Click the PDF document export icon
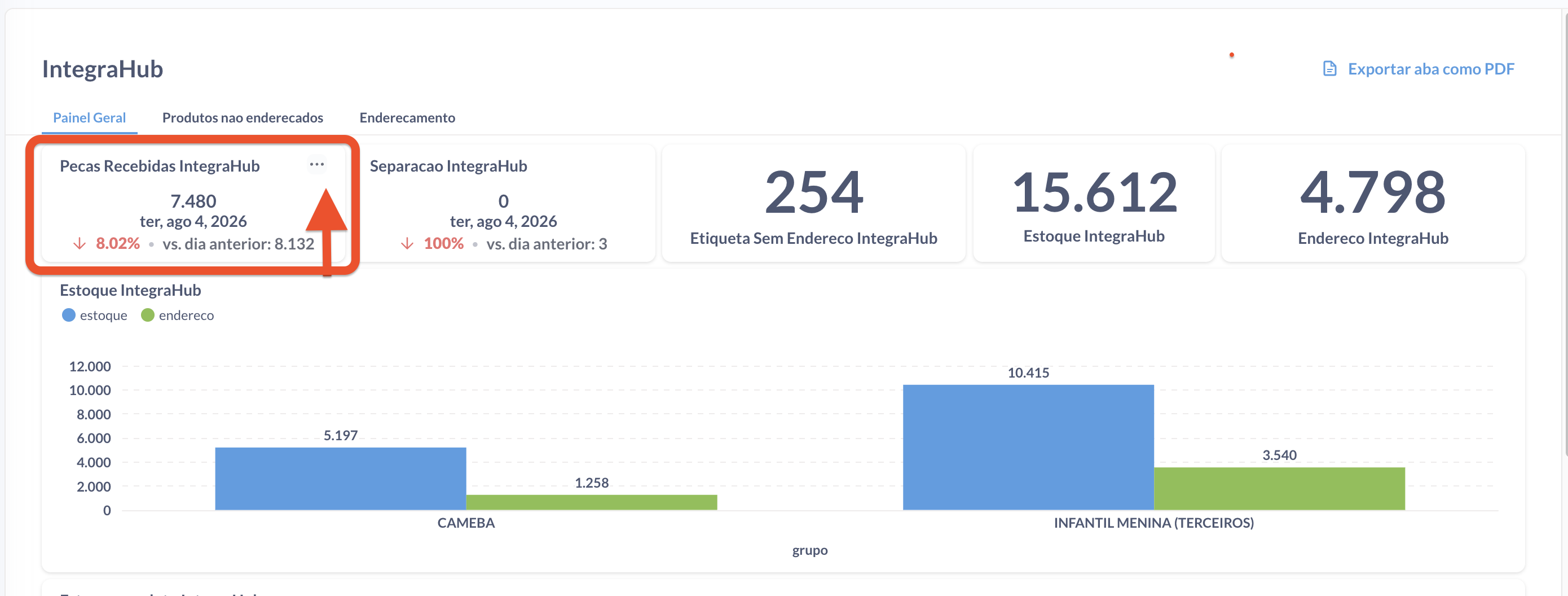 (x=1329, y=69)
